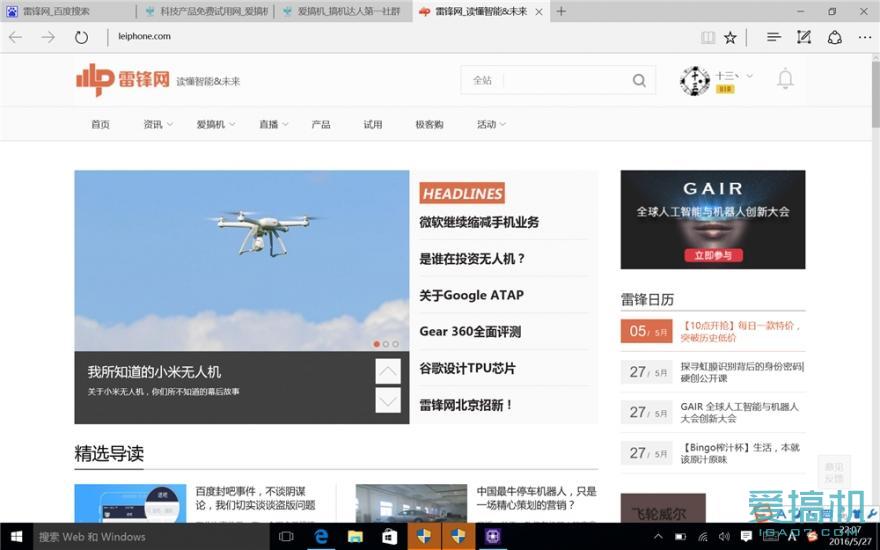Open reading view book icon
880x550 pixels.
(708, 38)
